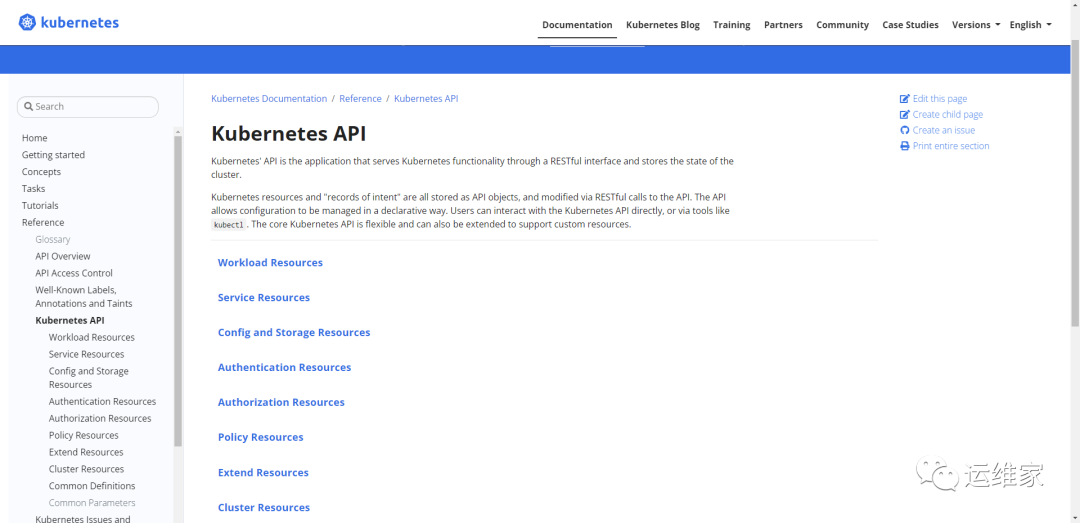Select Community in top navigation
This screenshot has width=1080, height=523.
click(842, 25)
